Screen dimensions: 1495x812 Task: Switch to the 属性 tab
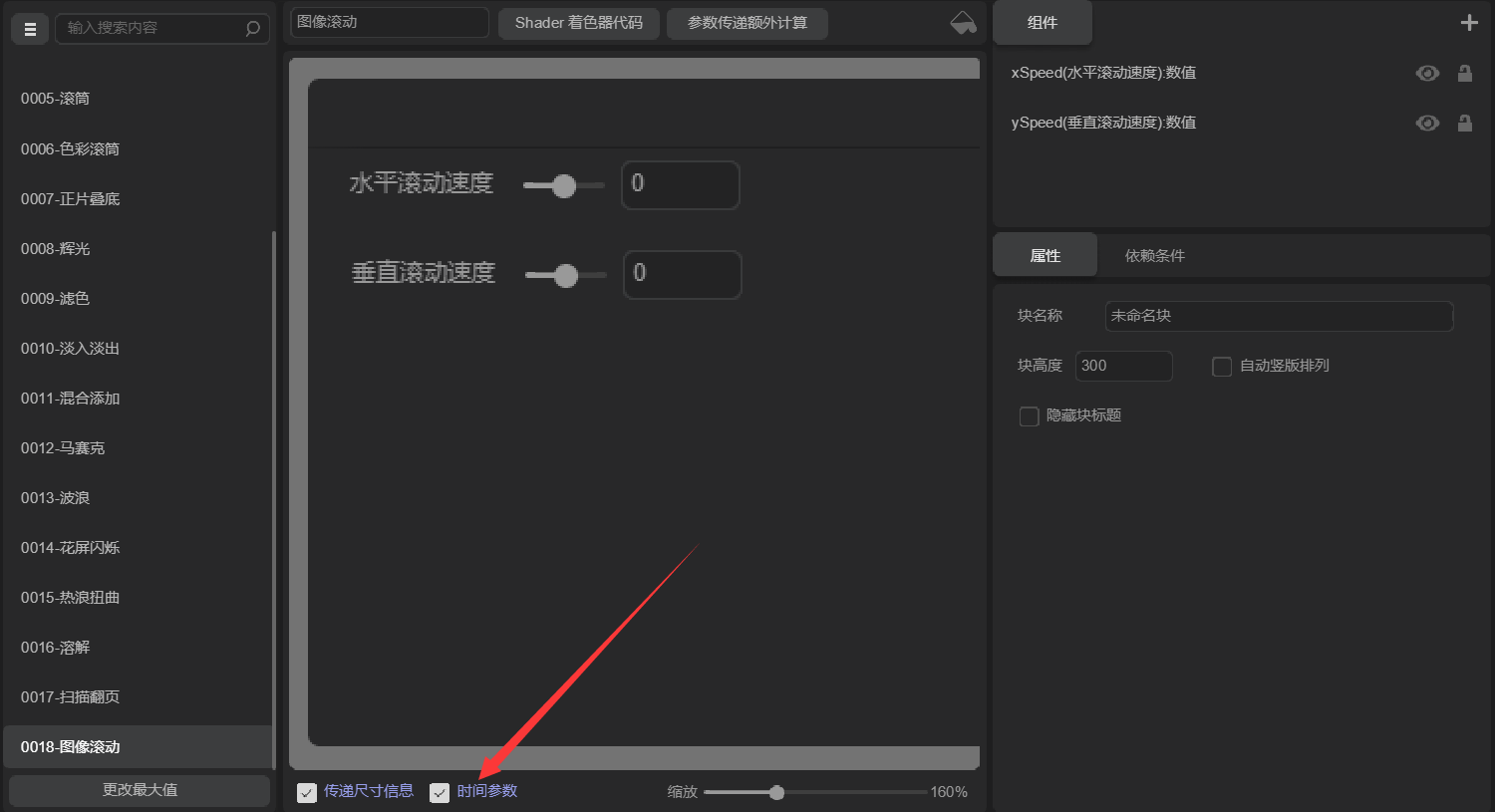pyautogui.click(x=1045, y=255)
